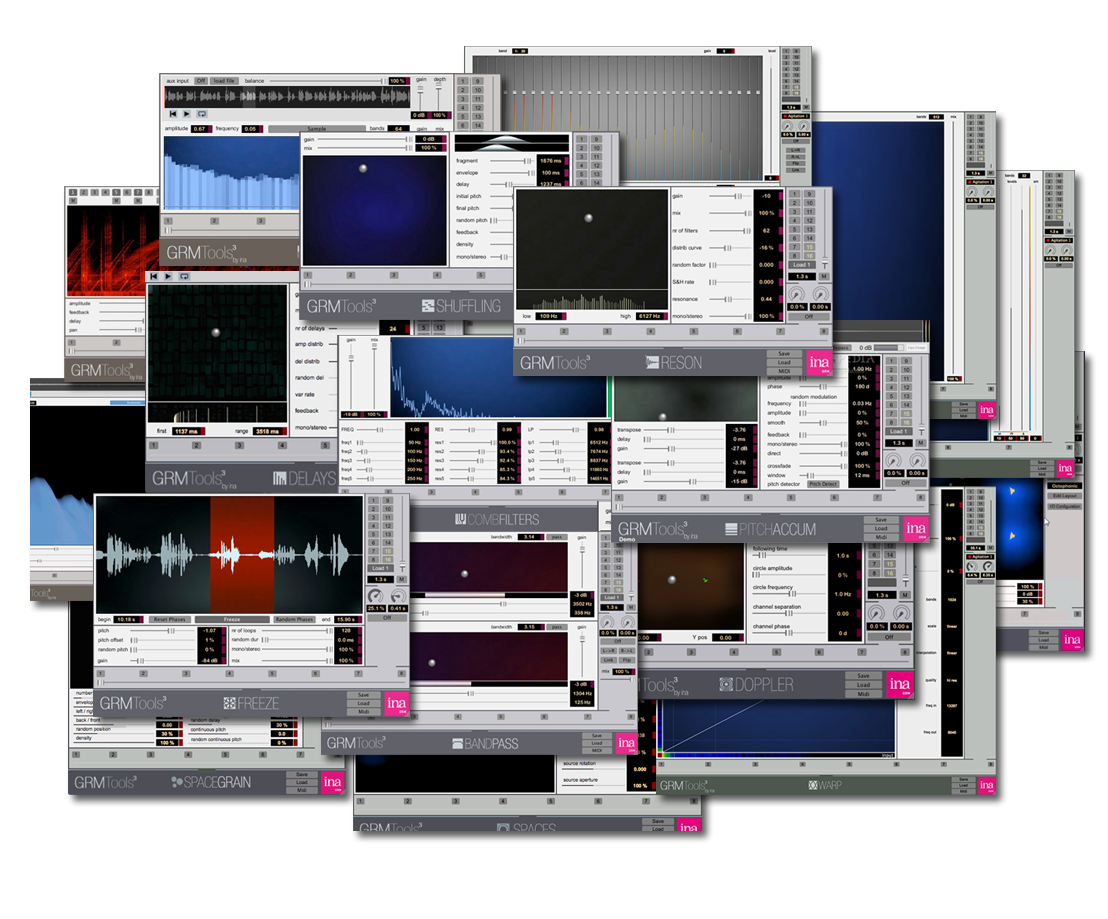Viewport: 1108px width, 919px height.
Task: Click the COMBFILTERS plugin logo icon
Action: click(x=460, y=519)
